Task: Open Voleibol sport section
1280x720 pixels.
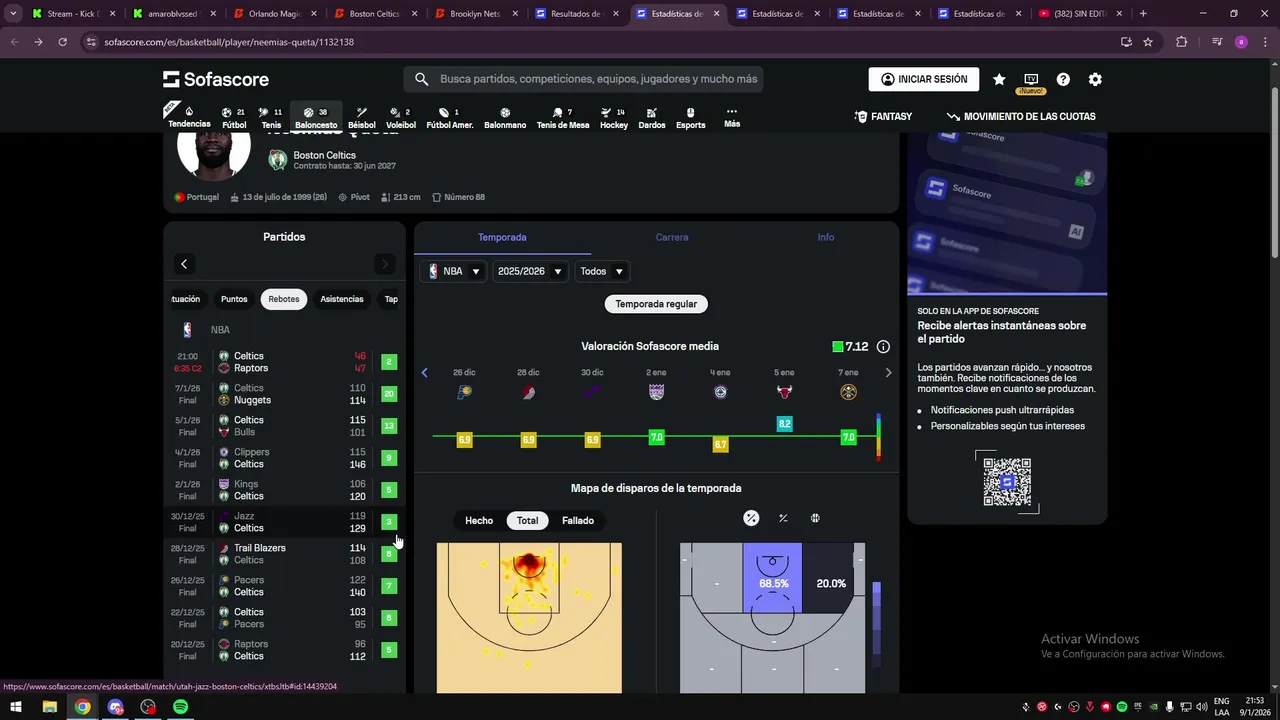Action: point(401,118)
